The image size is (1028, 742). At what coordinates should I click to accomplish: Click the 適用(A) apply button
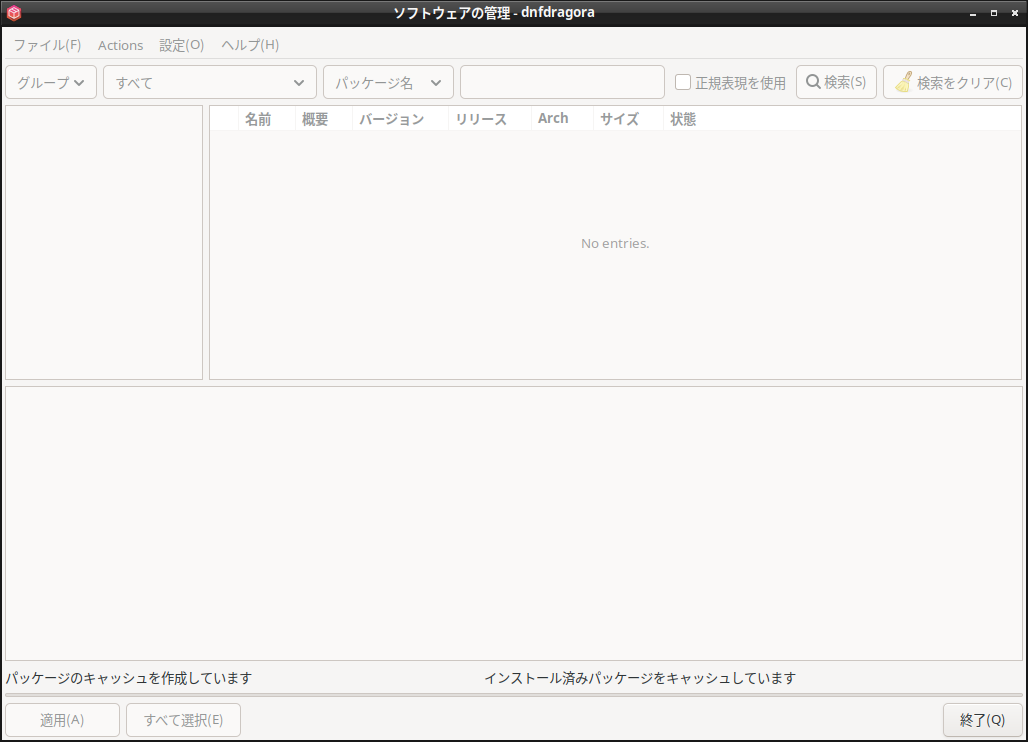click(x=62, y=720)
